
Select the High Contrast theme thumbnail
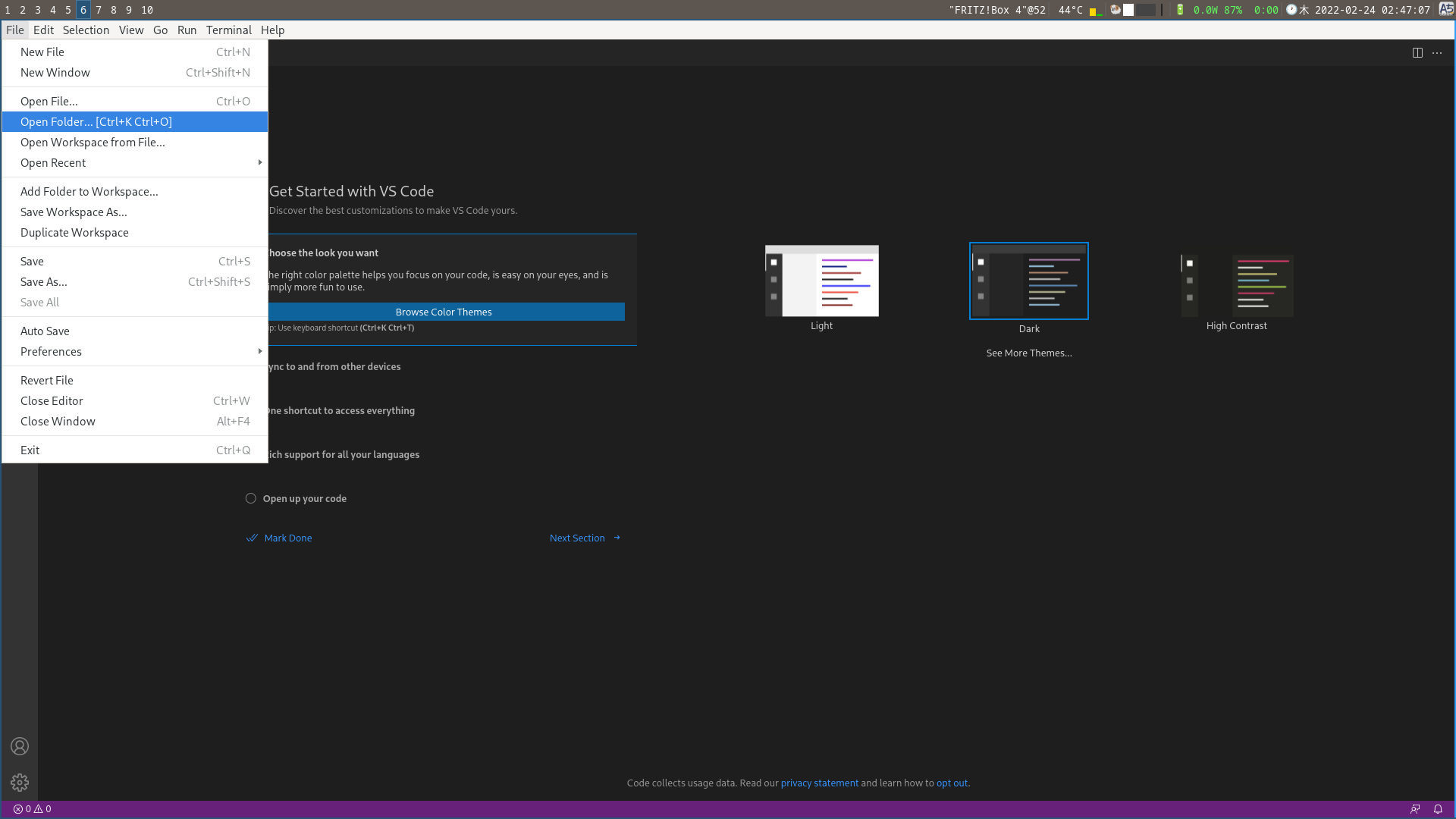point(1237,285)
